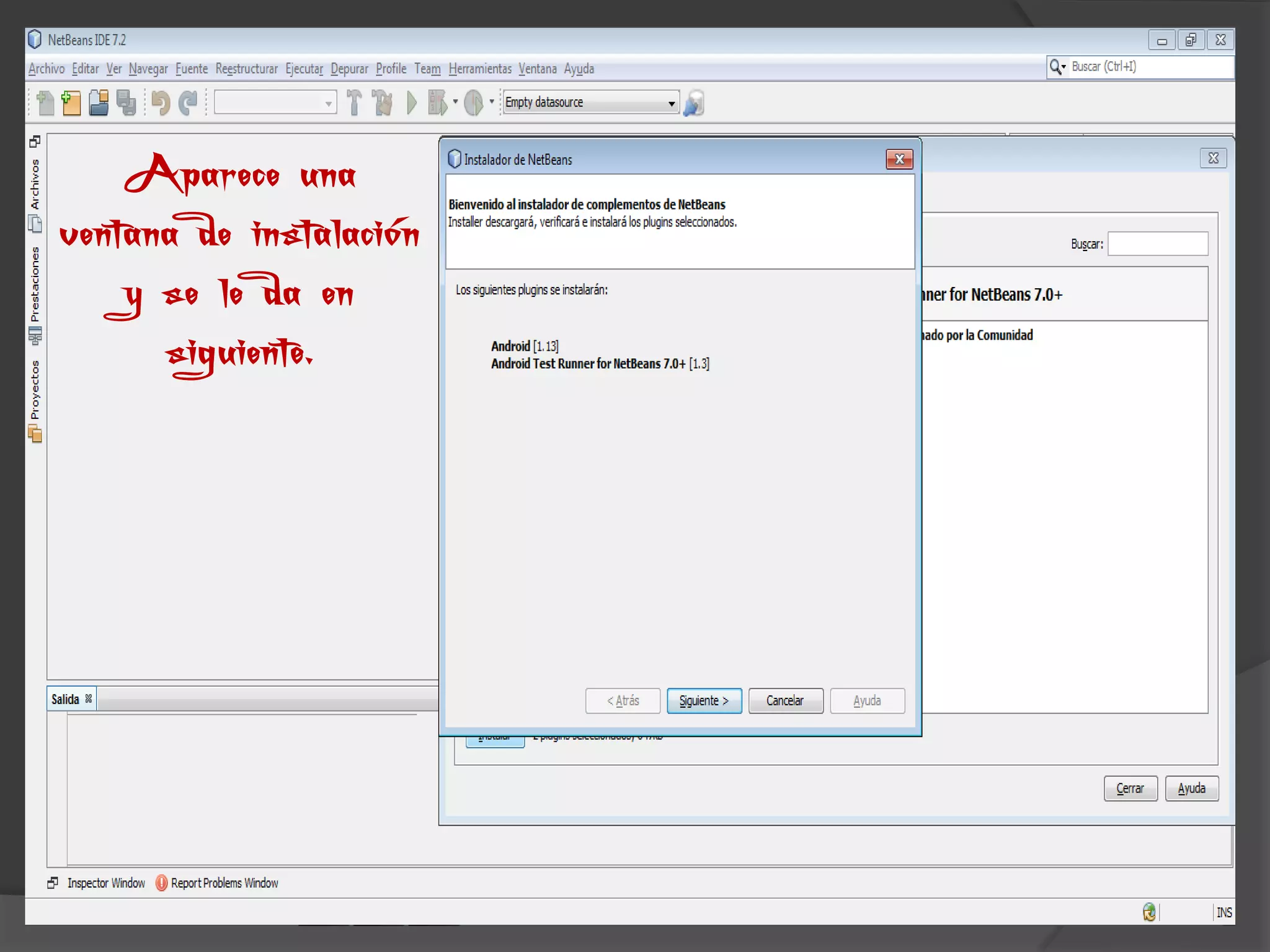
Task: Open the Empty datasource dropdown
Action: click(671, 103)
